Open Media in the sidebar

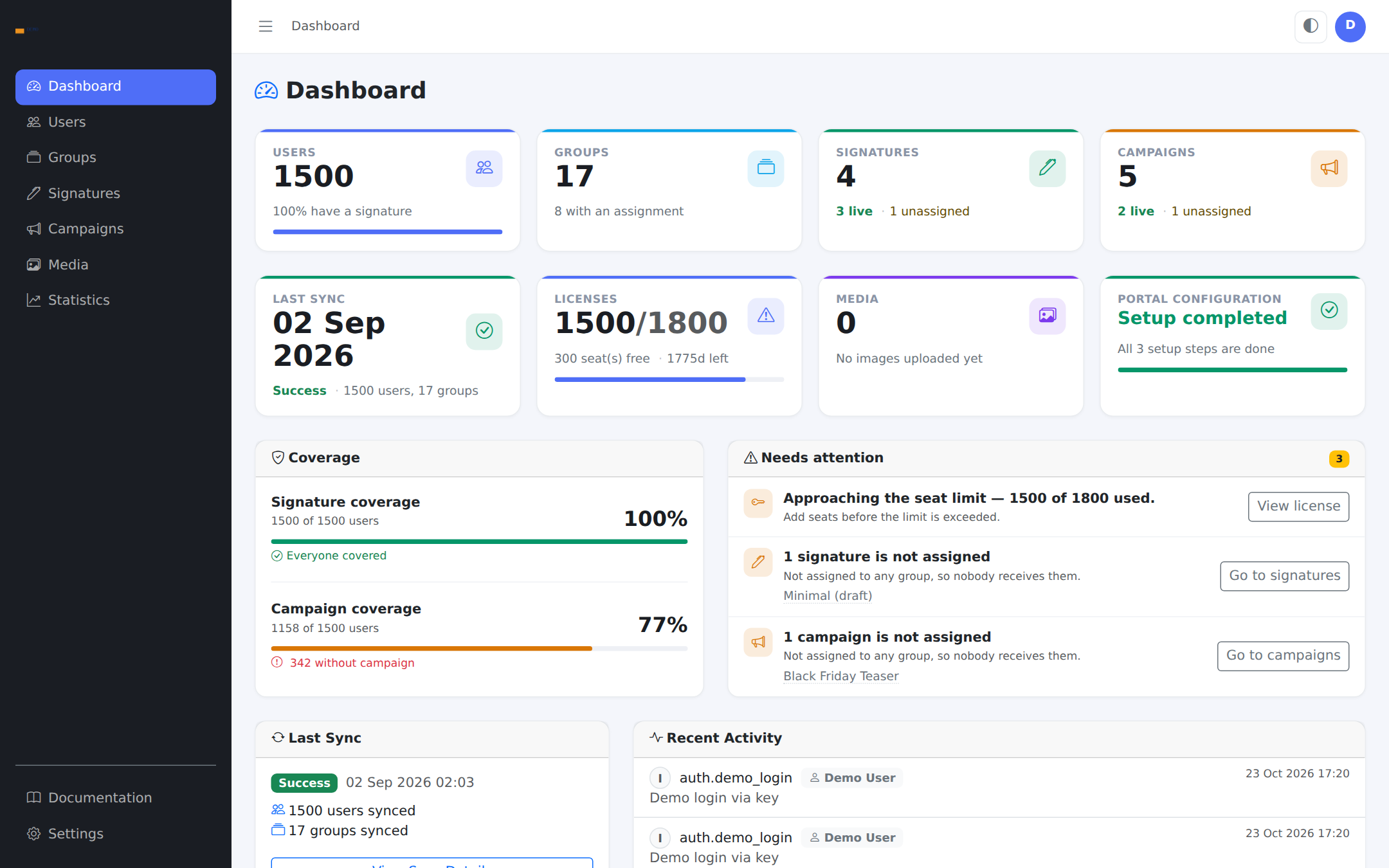point(116,265)
